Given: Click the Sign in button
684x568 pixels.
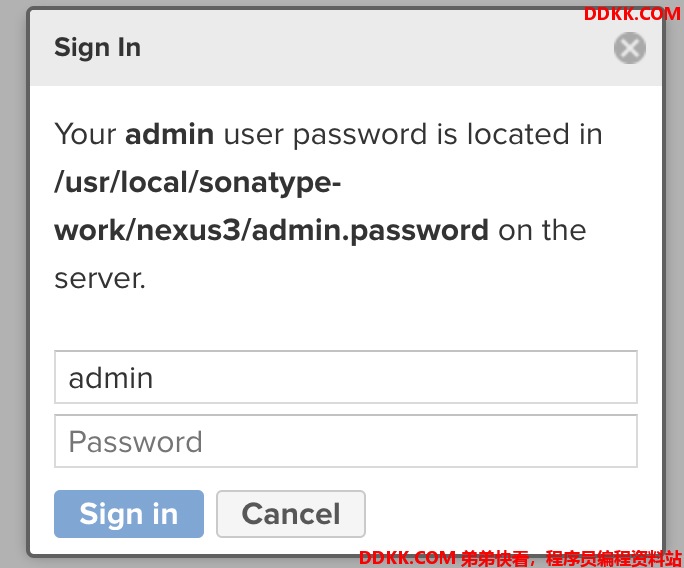Looking at the screenshot, I should point(129,513).
